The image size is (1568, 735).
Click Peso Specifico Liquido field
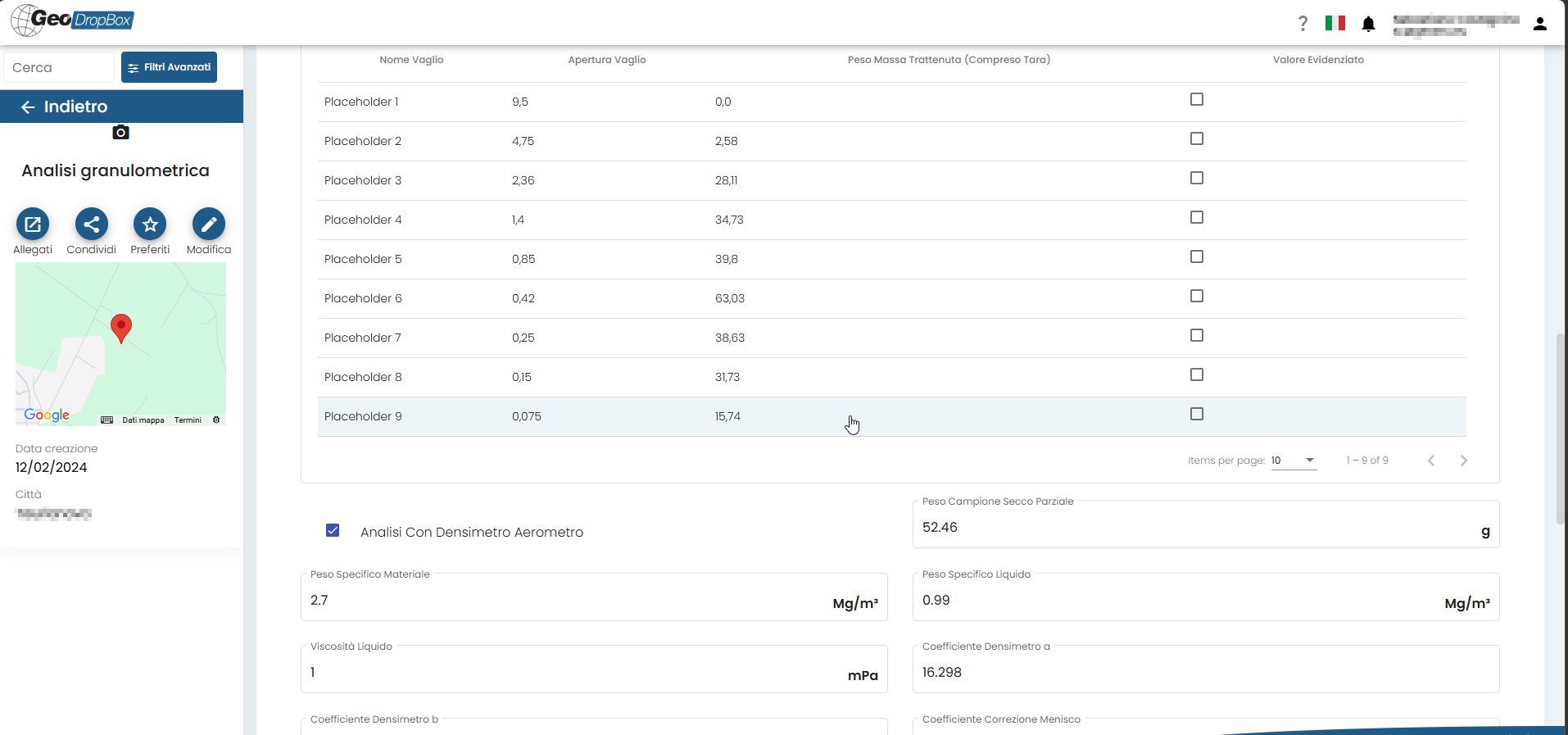[1206, 597]
